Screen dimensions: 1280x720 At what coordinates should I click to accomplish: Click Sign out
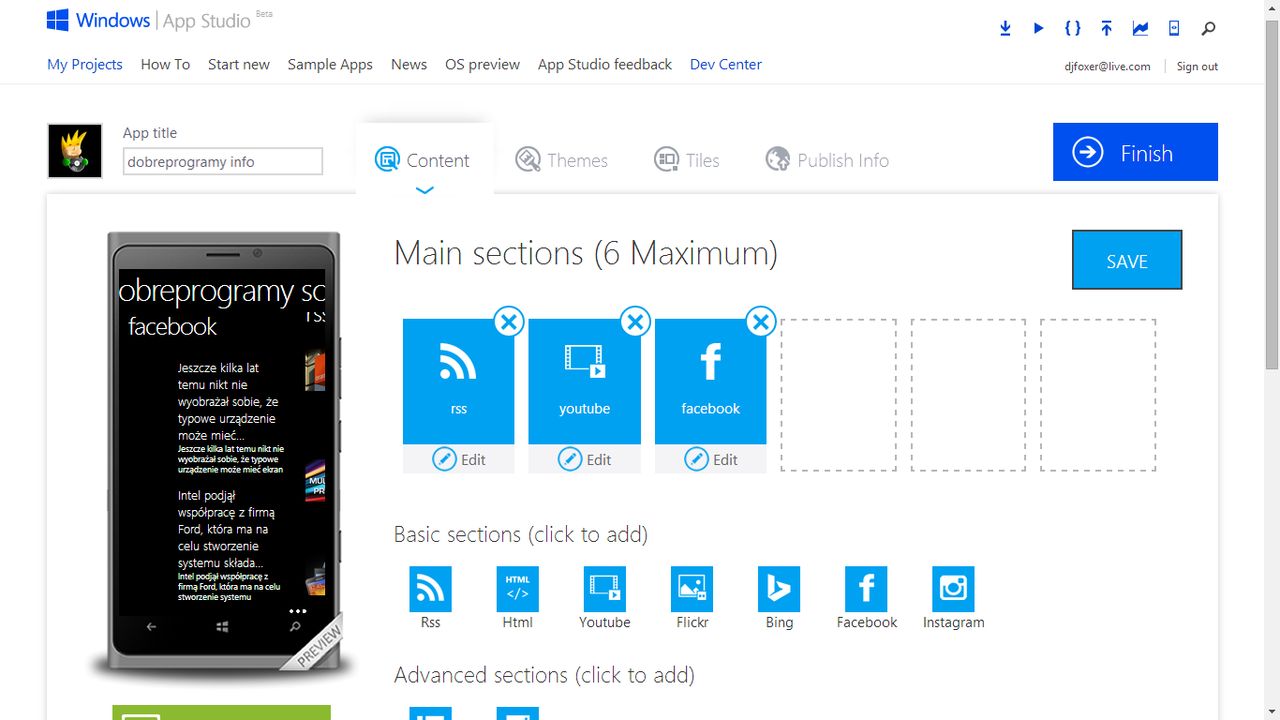1197,66
